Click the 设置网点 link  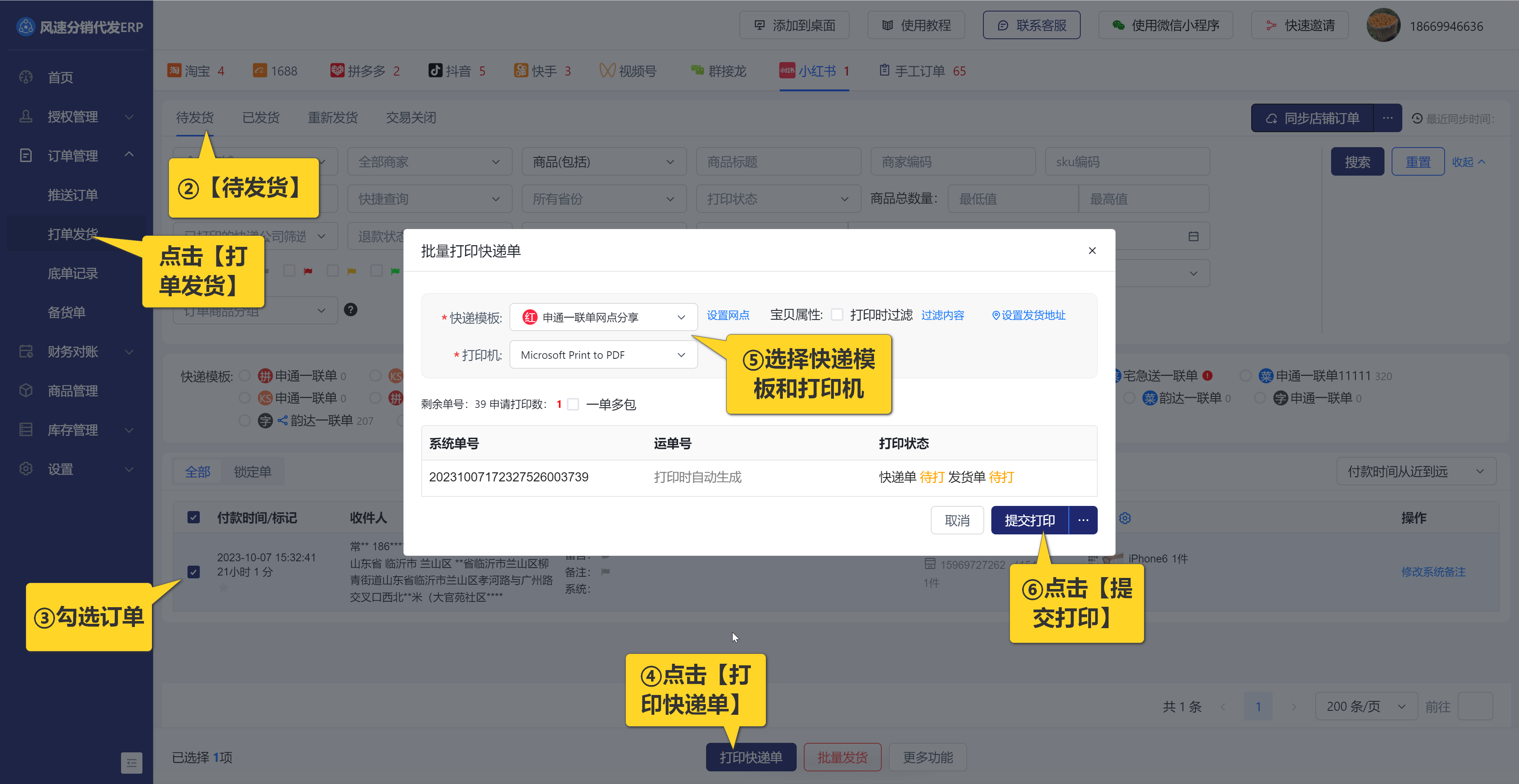coord(728,315)
